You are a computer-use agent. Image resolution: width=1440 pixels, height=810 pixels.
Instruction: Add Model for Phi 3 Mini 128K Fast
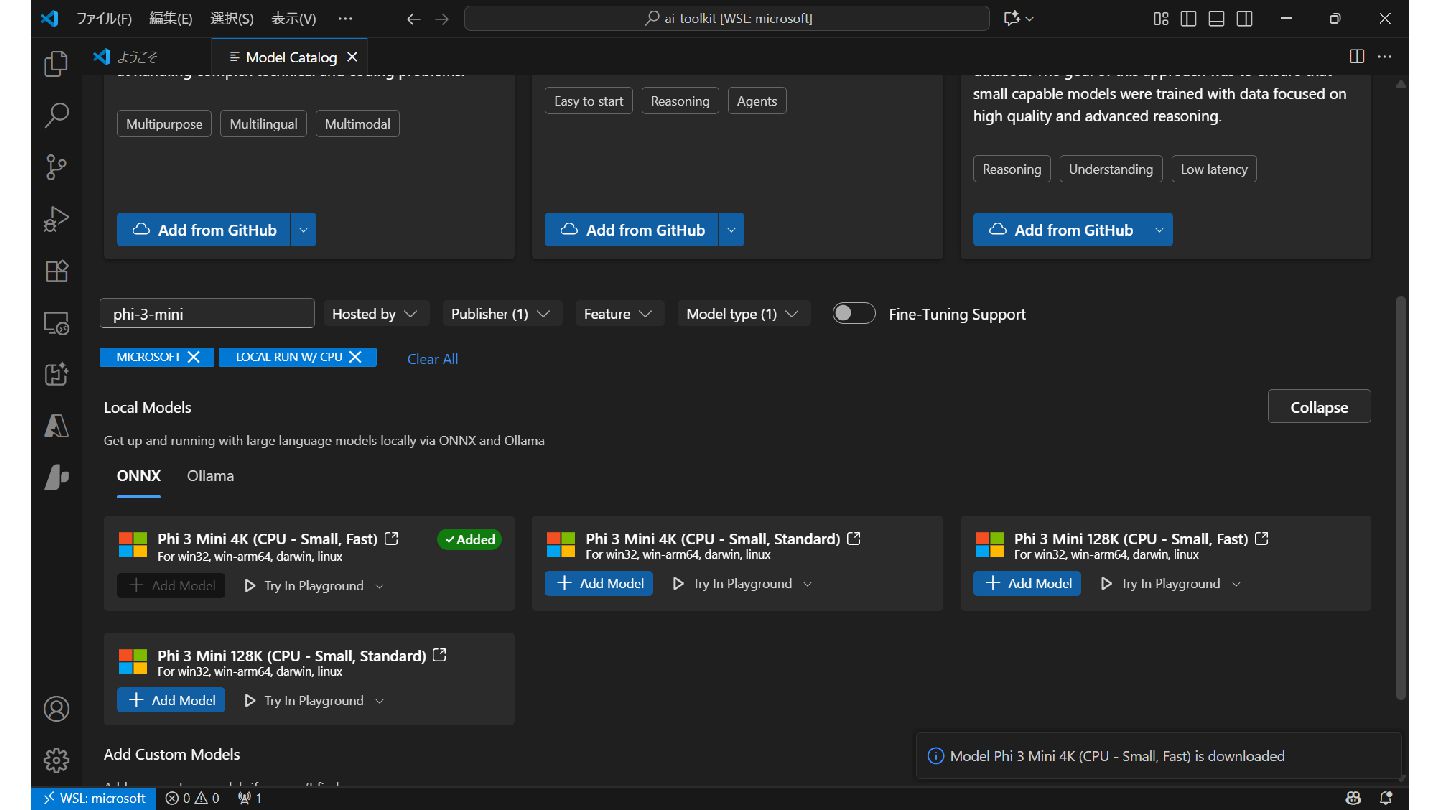coord(1027,583)
